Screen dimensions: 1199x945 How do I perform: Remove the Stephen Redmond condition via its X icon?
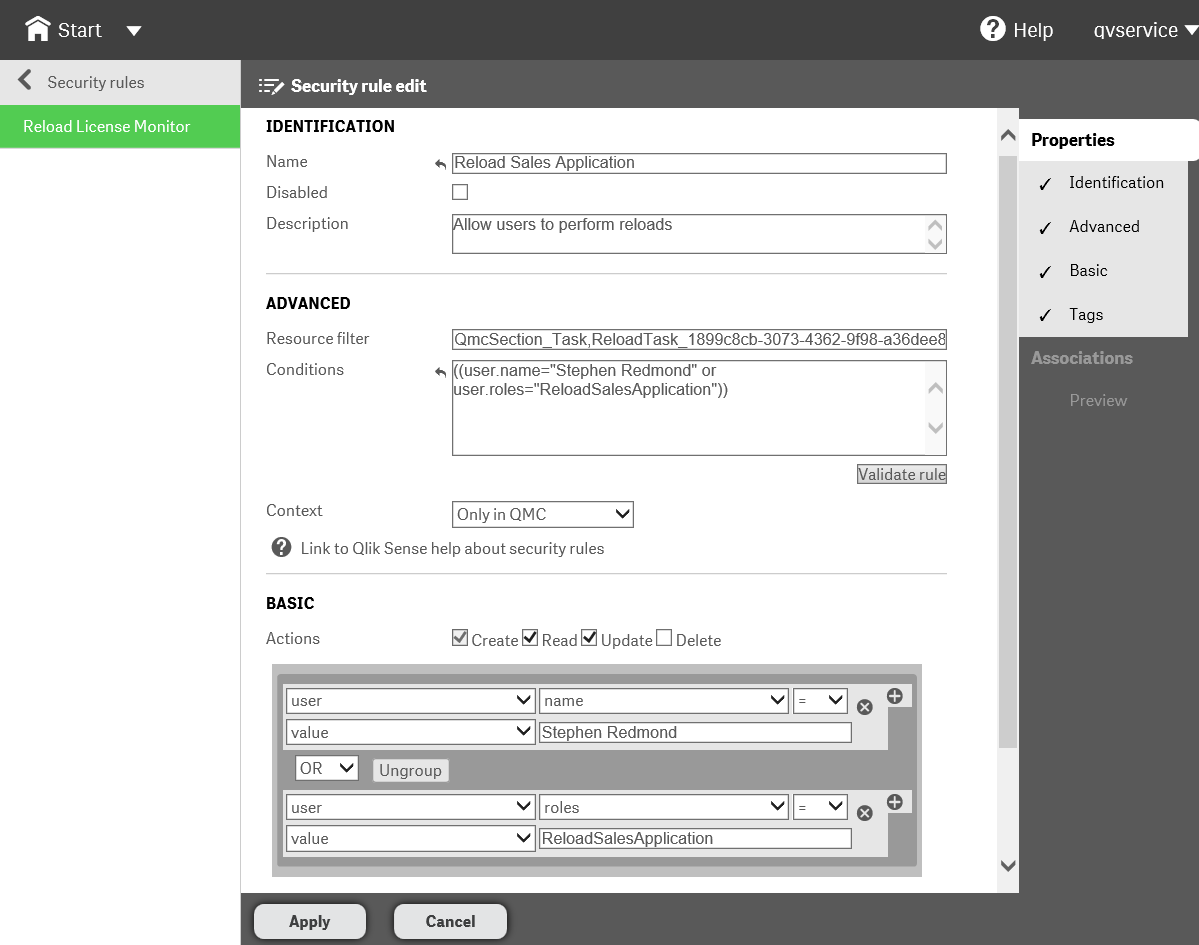pos(863,706)
